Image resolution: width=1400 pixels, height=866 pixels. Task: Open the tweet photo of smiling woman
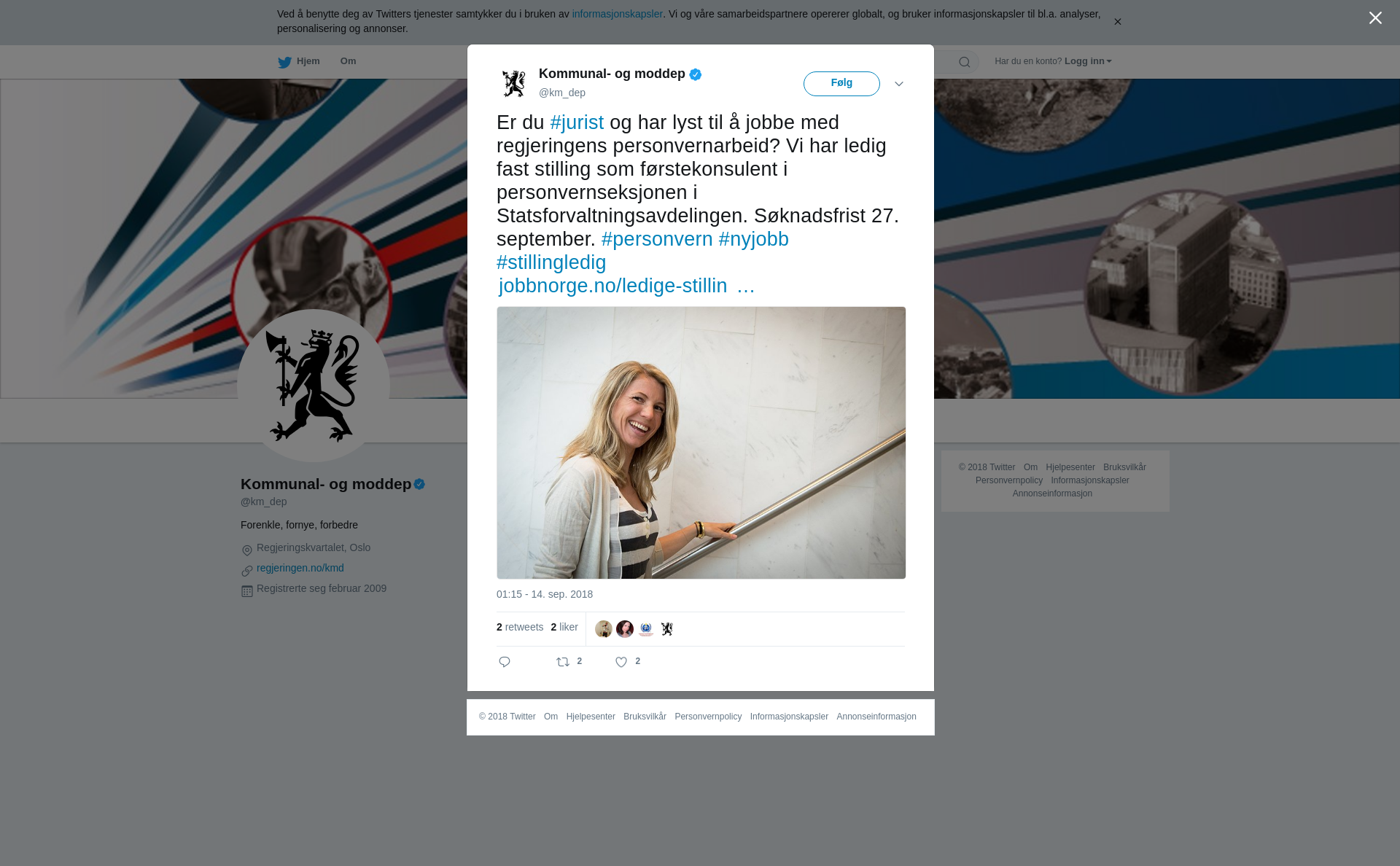[701, 442]
